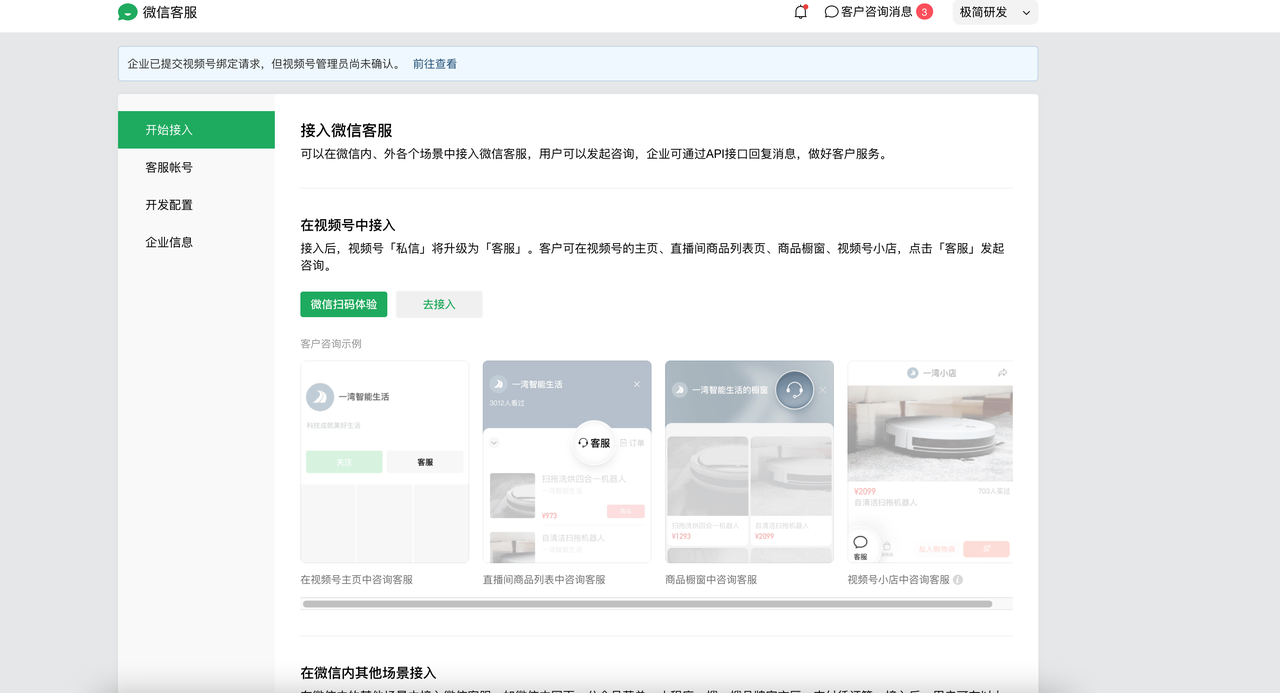This screenshot has width=1280, height=693.
Task: Click the info icon beside 视频号小店中咨询客服
Action: (958, 580)
